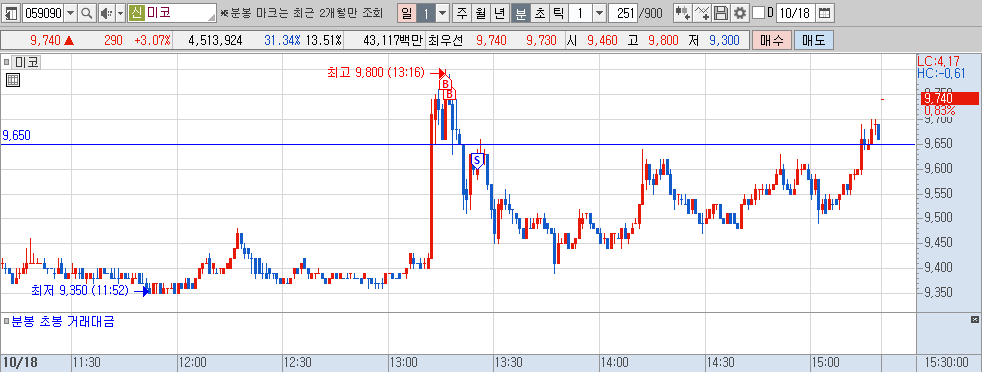The image size is (982, 372).
Task: Click the minute interval value field 1
Action: pos(581,13)
